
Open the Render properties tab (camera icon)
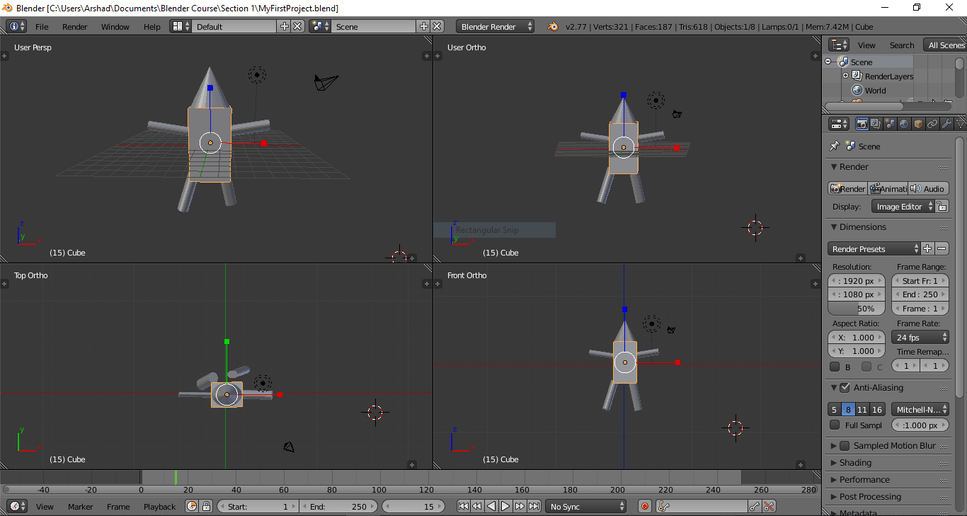click(862, 124)
